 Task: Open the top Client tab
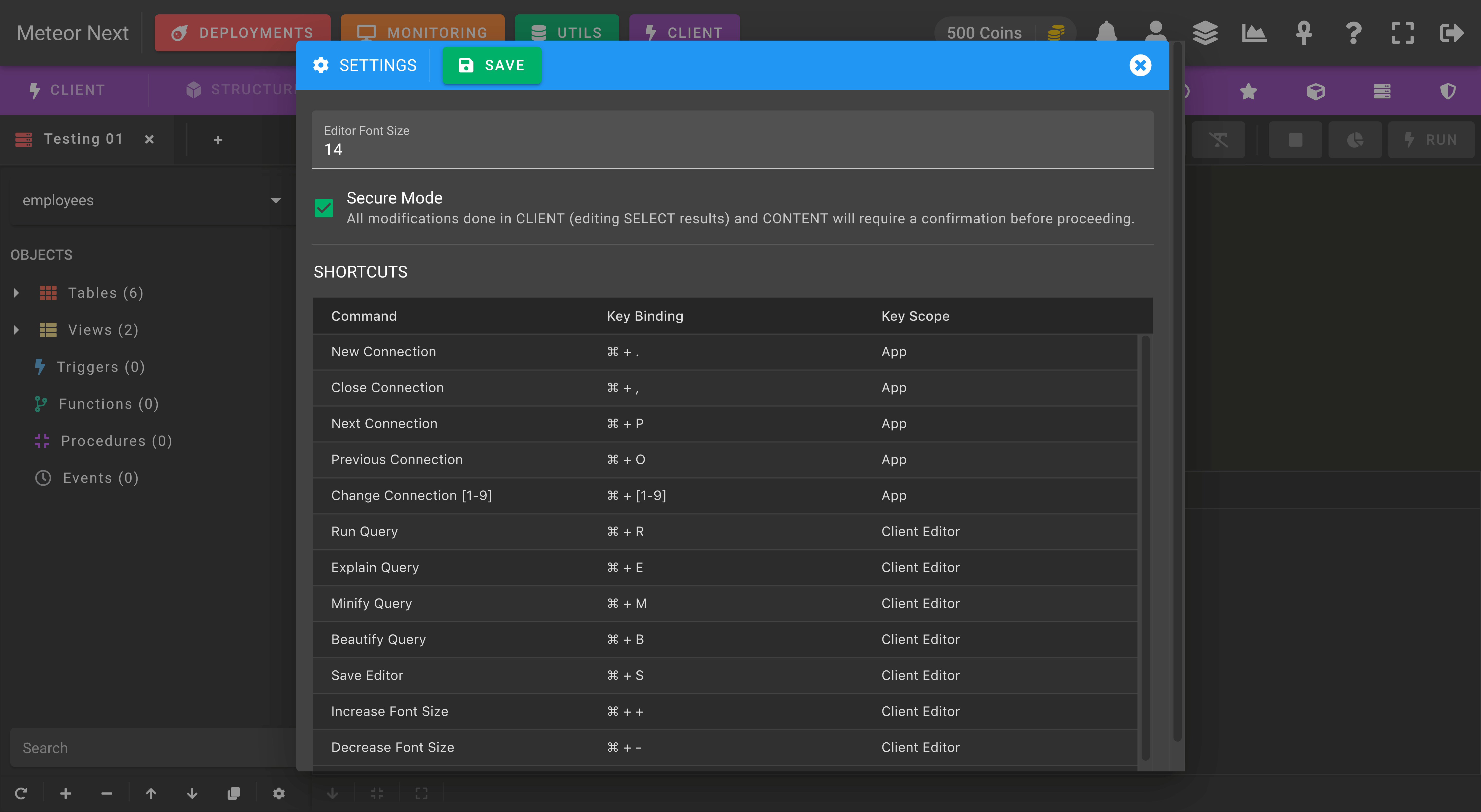(x=684, y=33)
